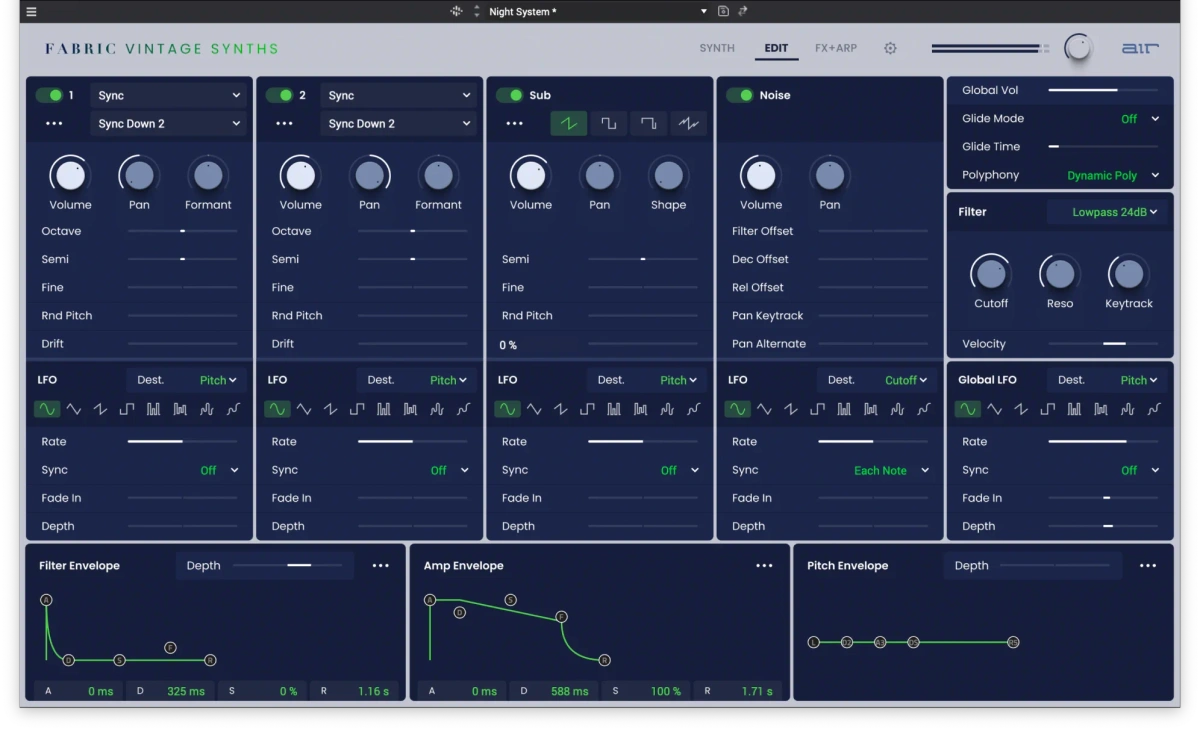Open the Filter Envelope three-dot menu
The width and height of the screenshot is (1200, 731).
[x=381, y=566]
